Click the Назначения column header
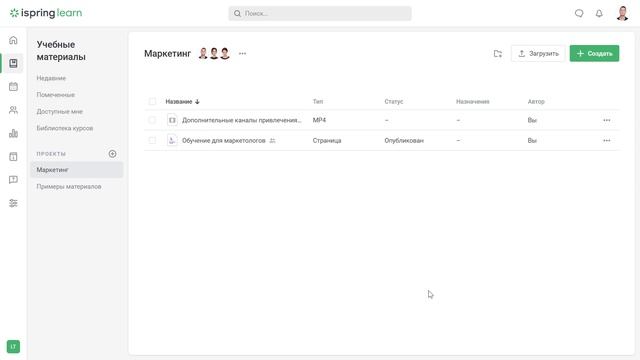The image size is (640, 360). 473,102
